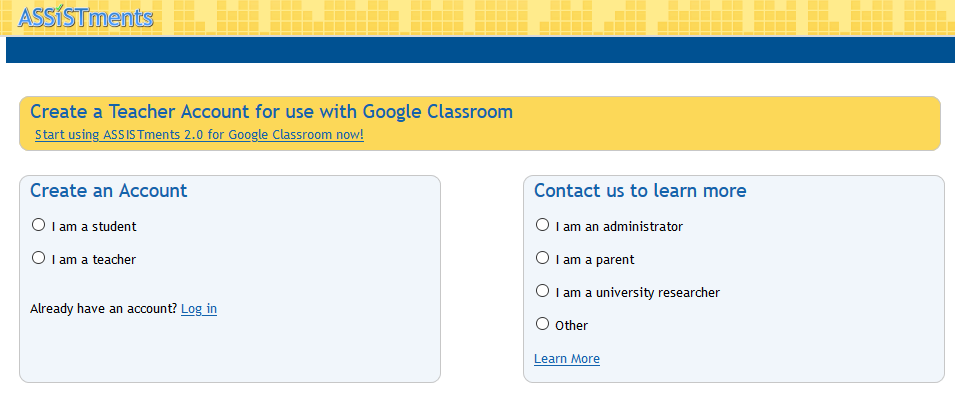Choose the Other radio button
Viewport: 955px width, 393px height.
tap(542, 324)
